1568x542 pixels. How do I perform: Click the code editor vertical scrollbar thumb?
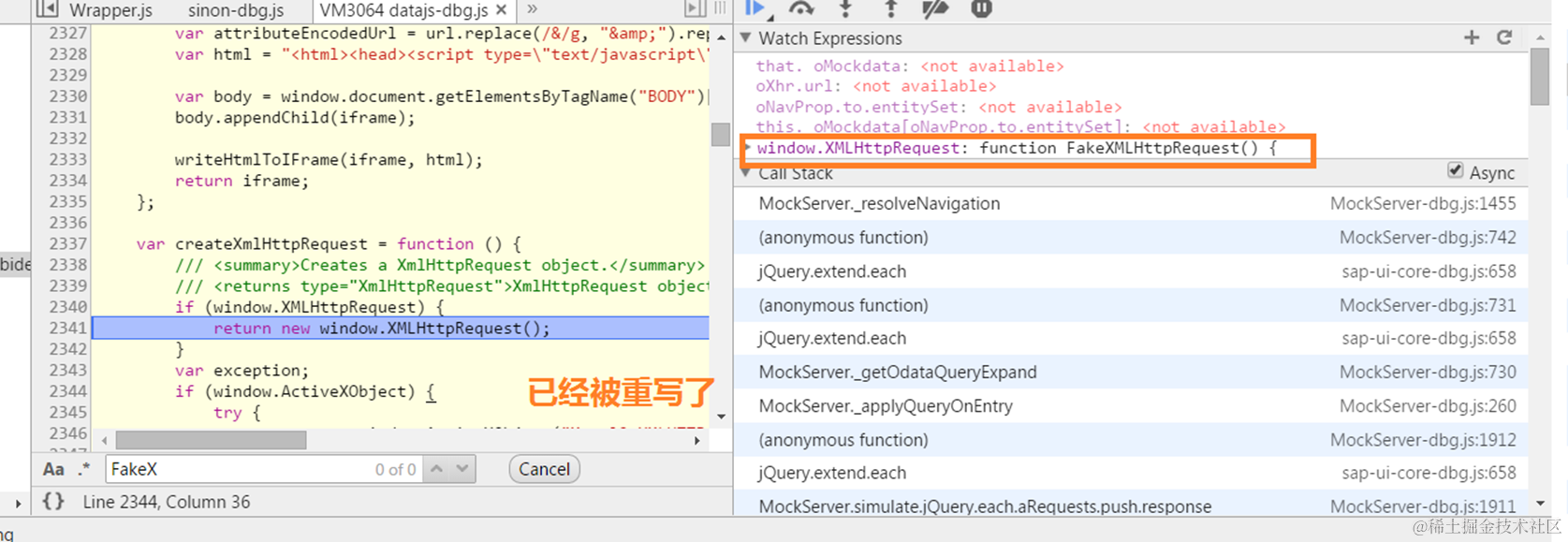721,134
